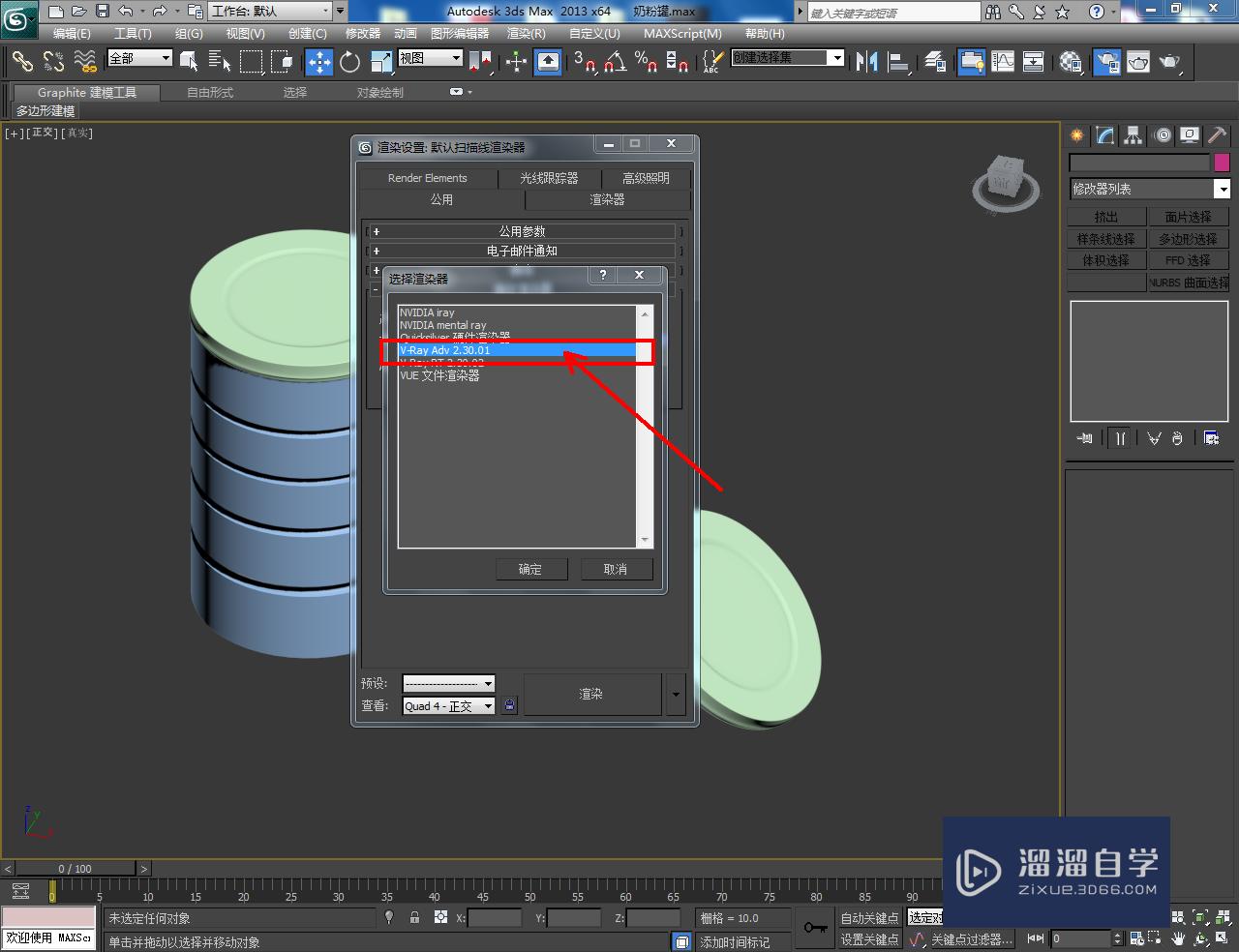Activate the Select and Move tool
Viewport: 1239px width, 952px height.
point(318,62)
